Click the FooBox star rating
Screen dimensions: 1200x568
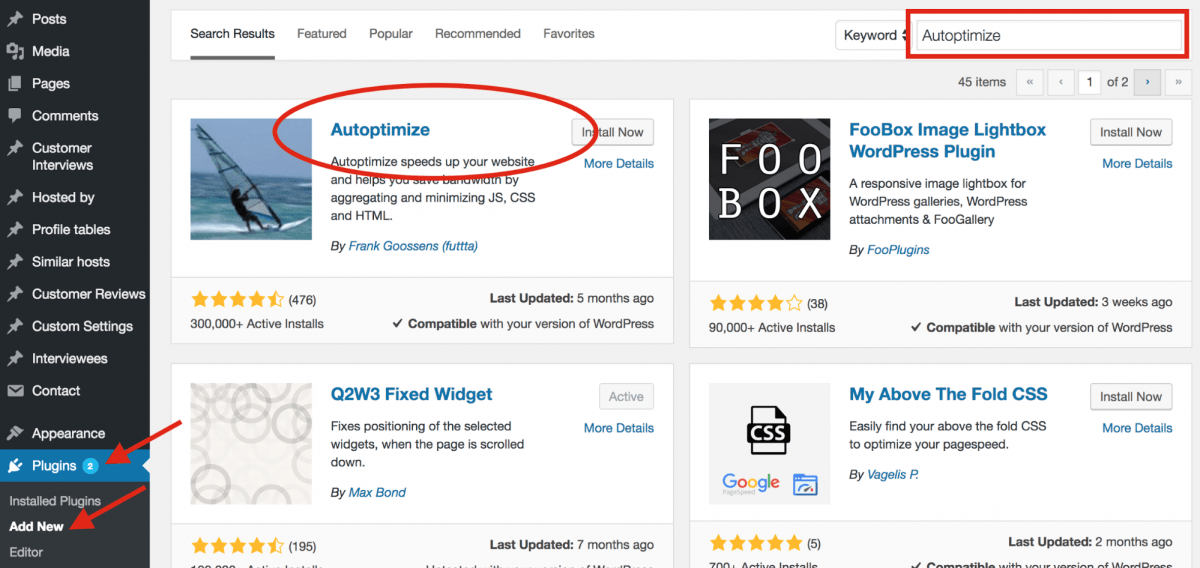(x=756, y=303)
